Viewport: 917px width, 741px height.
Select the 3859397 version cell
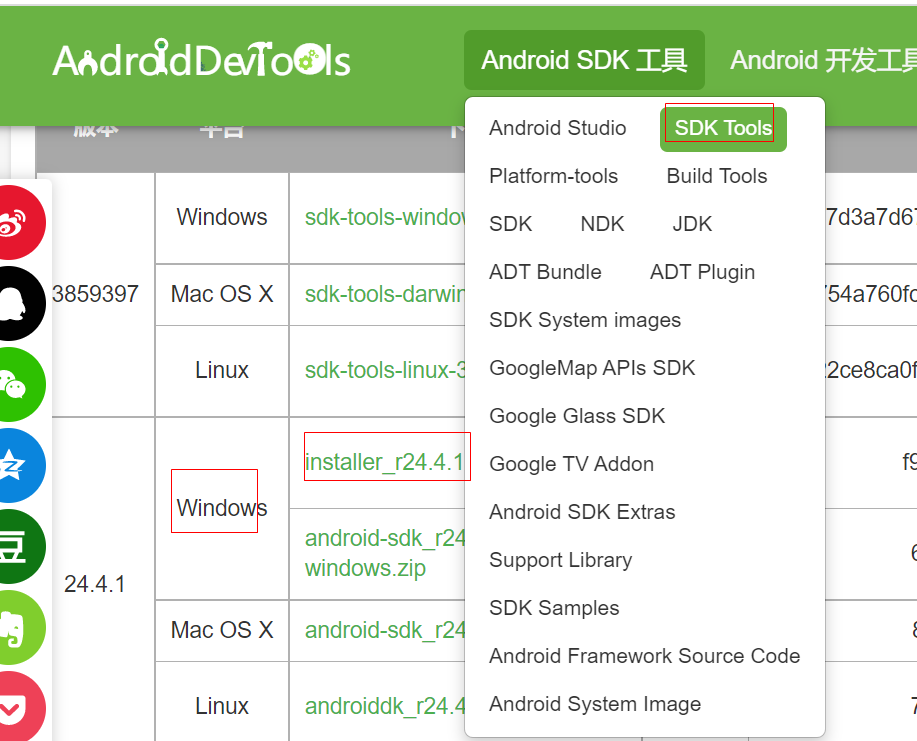point(95,294)
